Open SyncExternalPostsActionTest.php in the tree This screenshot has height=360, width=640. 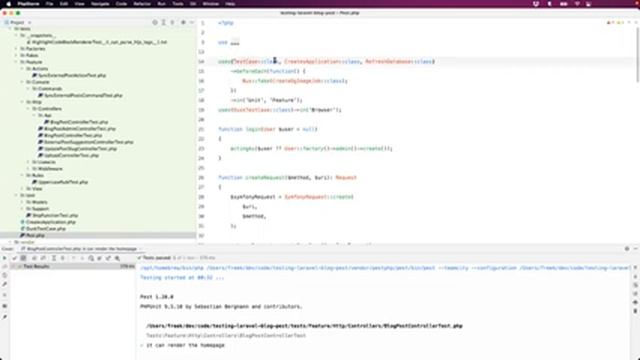69,76
